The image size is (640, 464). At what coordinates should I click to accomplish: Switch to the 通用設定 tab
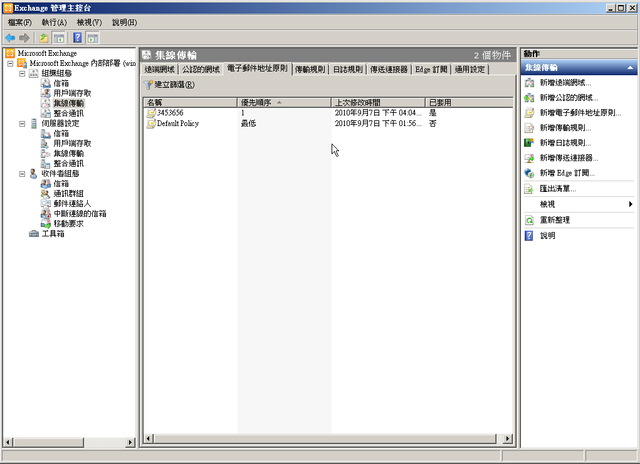point(470,69)
